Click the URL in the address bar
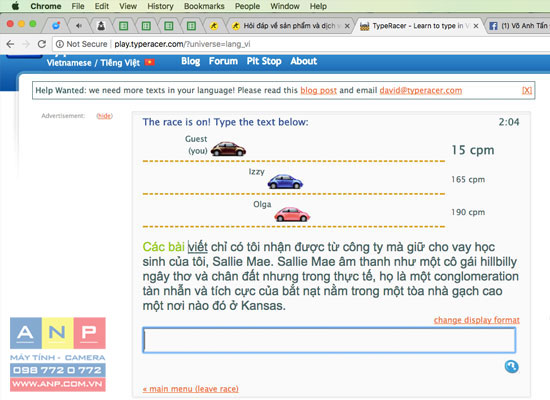 pyautogui.click(x=182, y=44)
